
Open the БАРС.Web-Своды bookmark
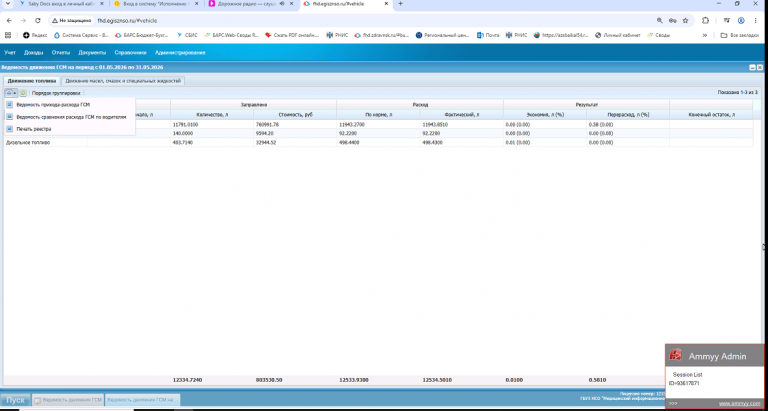[x=231, y=35]
